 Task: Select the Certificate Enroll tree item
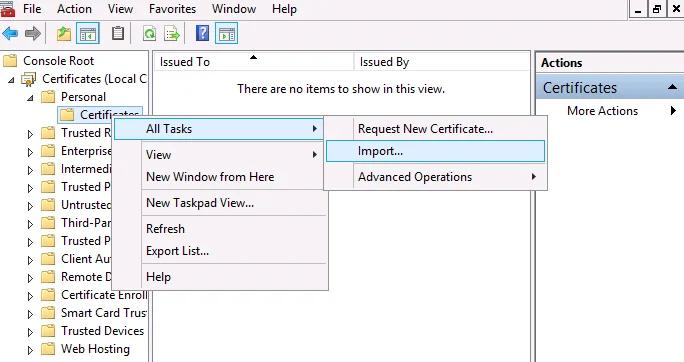pos(104,295)
